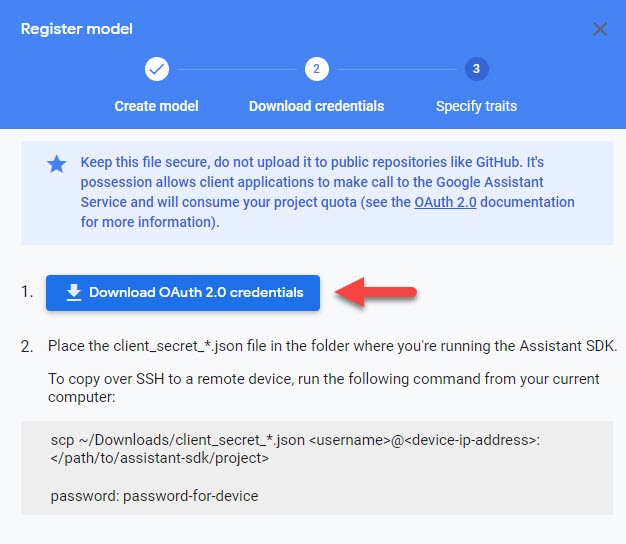Click the client_secret JSON placement instruction

[x=332, y=346]
